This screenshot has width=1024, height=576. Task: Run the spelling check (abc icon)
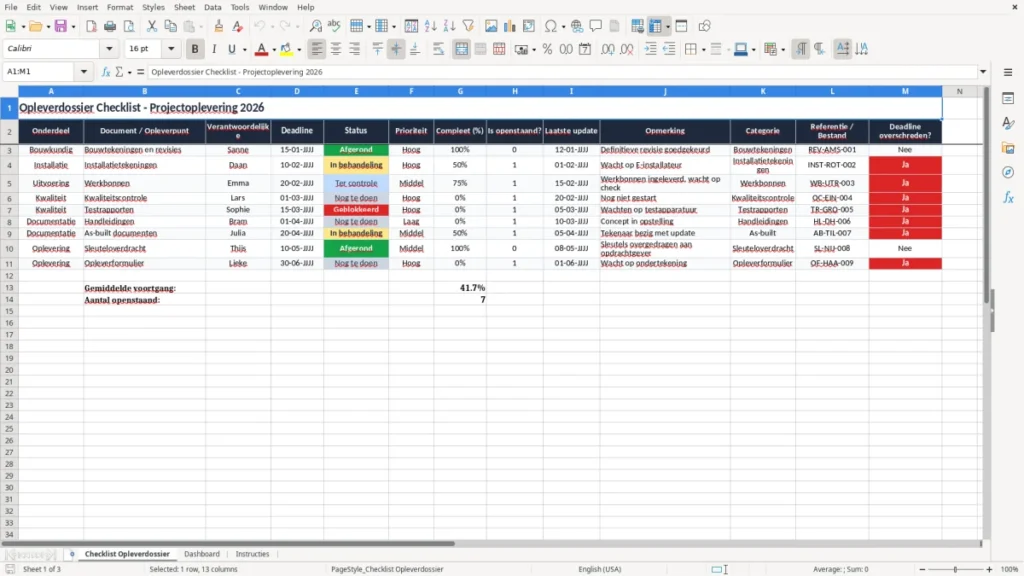pyautogui.click(x=334, y=26)
